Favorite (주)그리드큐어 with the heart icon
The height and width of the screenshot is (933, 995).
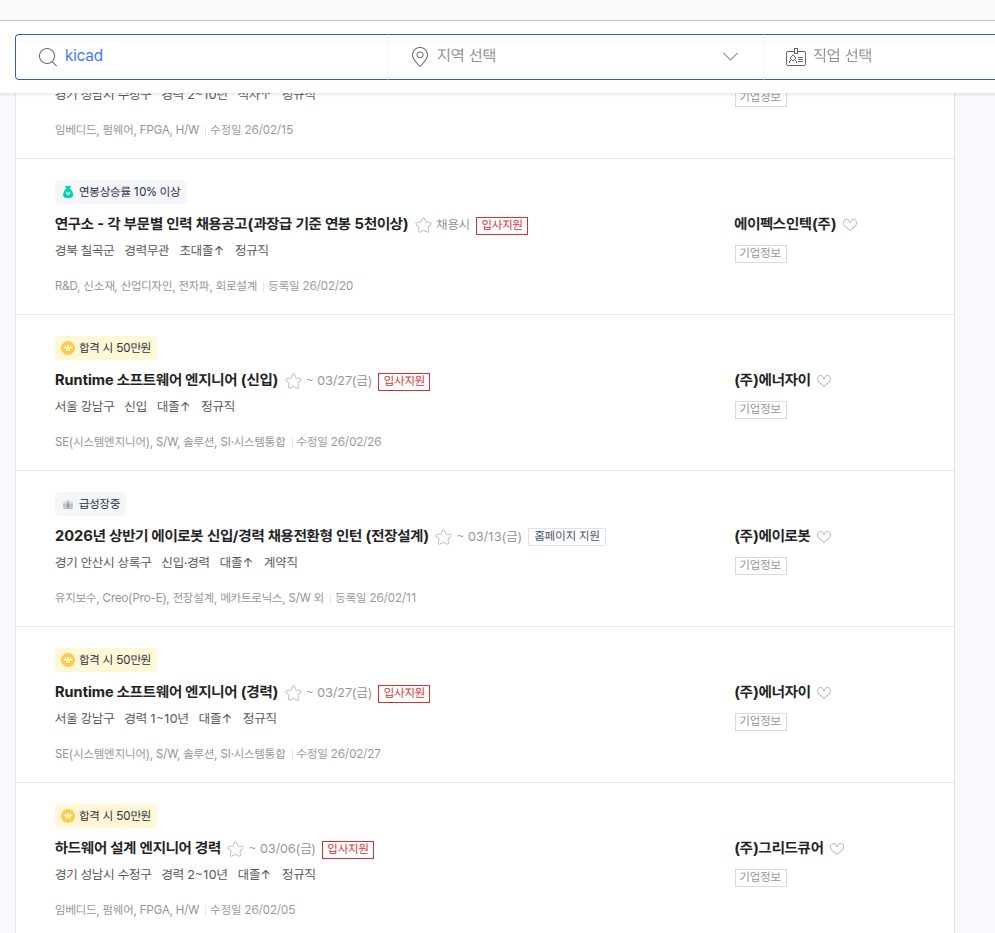(x=837, y=849)
